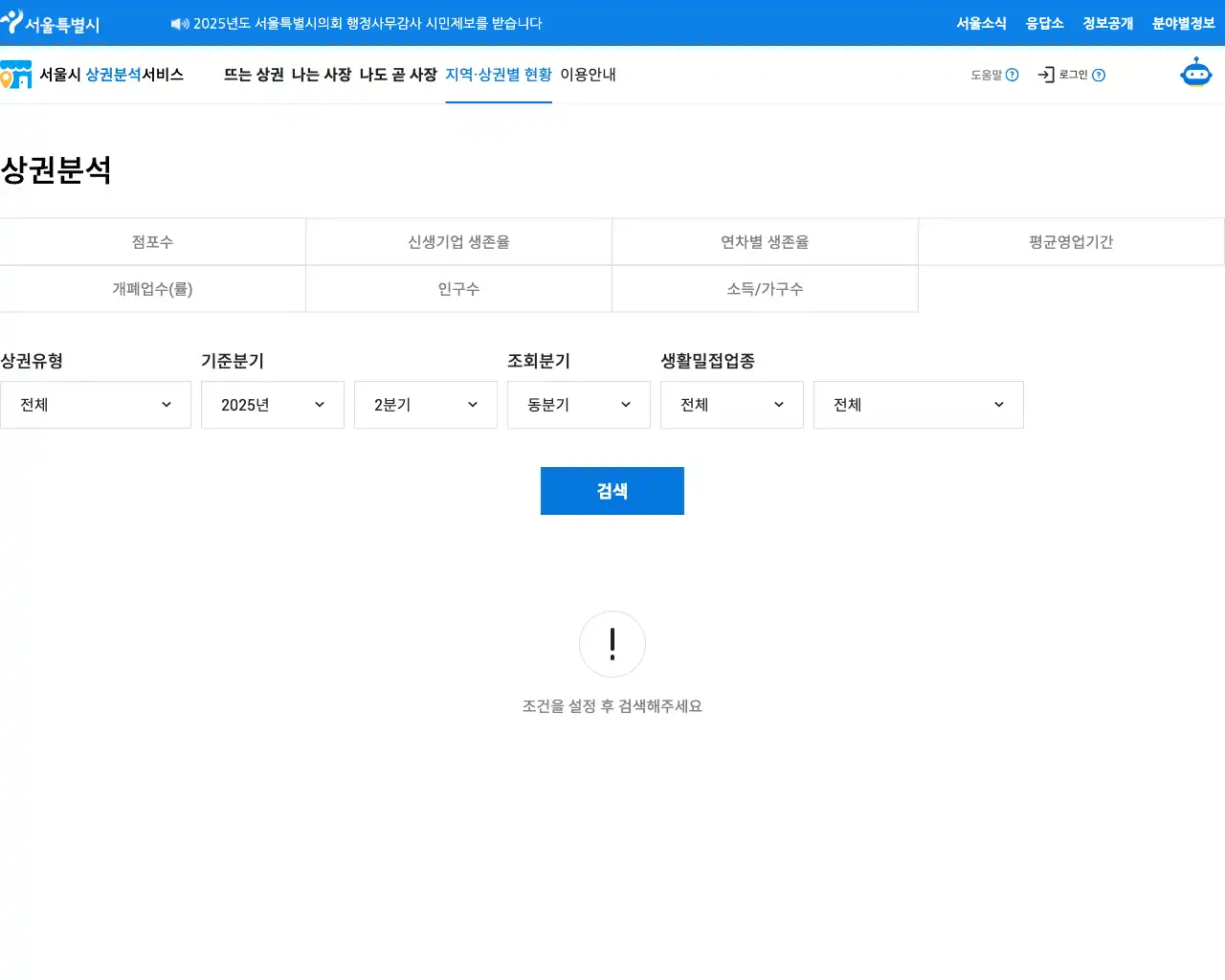Screen dimensions: 1225x980
Task: Click the 이용안내 menu item
Action: (588, 75)
